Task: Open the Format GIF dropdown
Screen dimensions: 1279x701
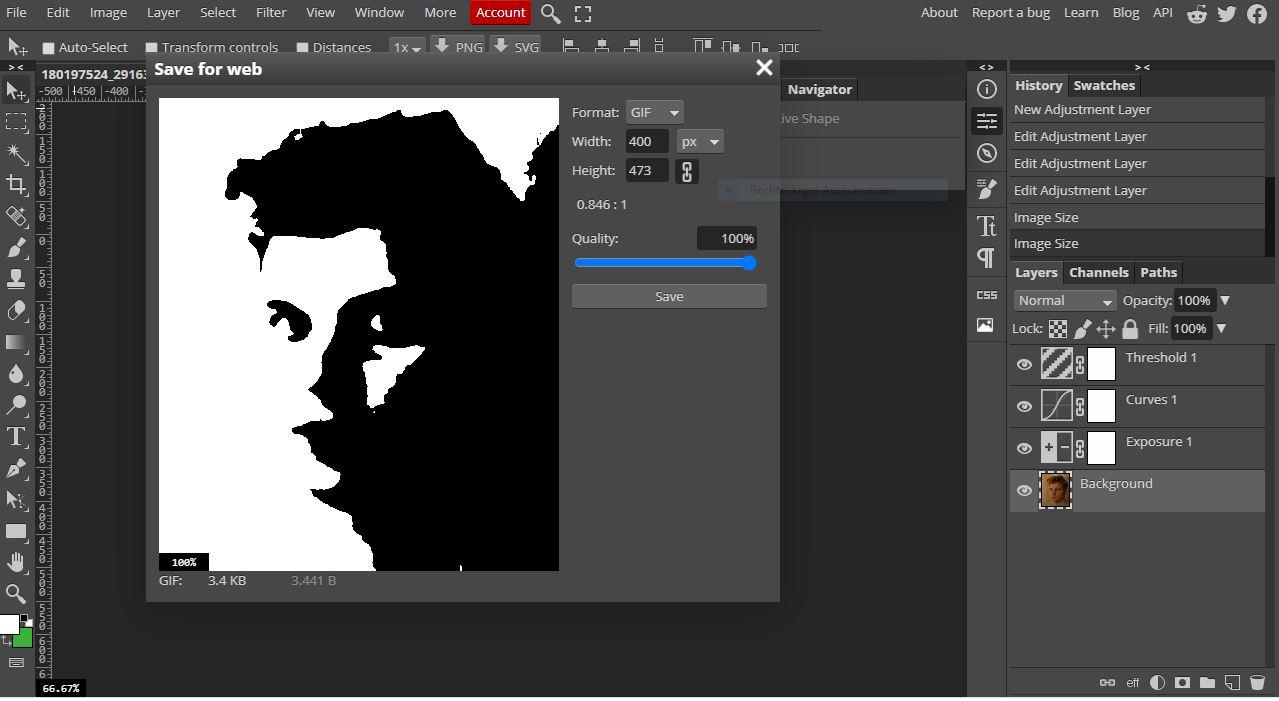Action: coord(654,113)
